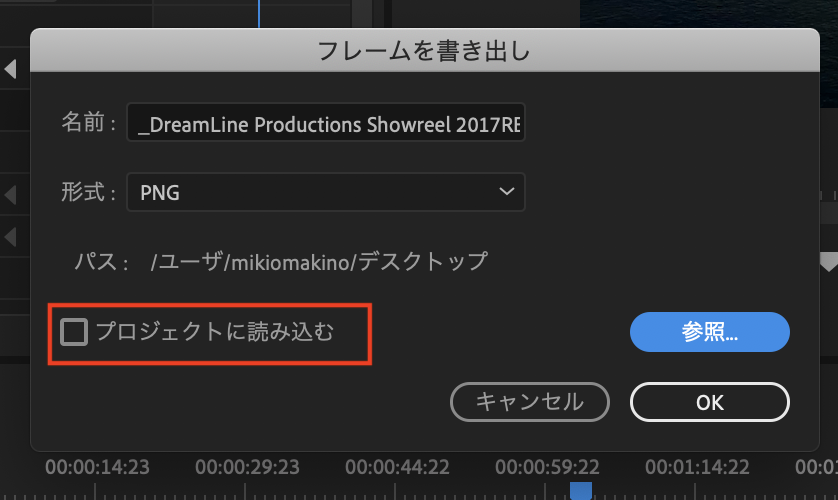Click into the 名前 filename field
838x500 pixels.
325,125
